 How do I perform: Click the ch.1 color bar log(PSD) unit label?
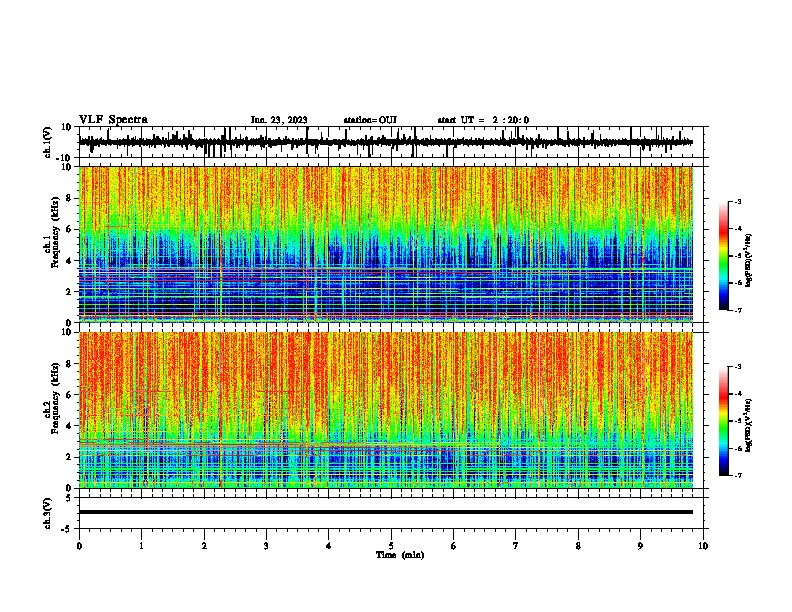click(749, 260)
